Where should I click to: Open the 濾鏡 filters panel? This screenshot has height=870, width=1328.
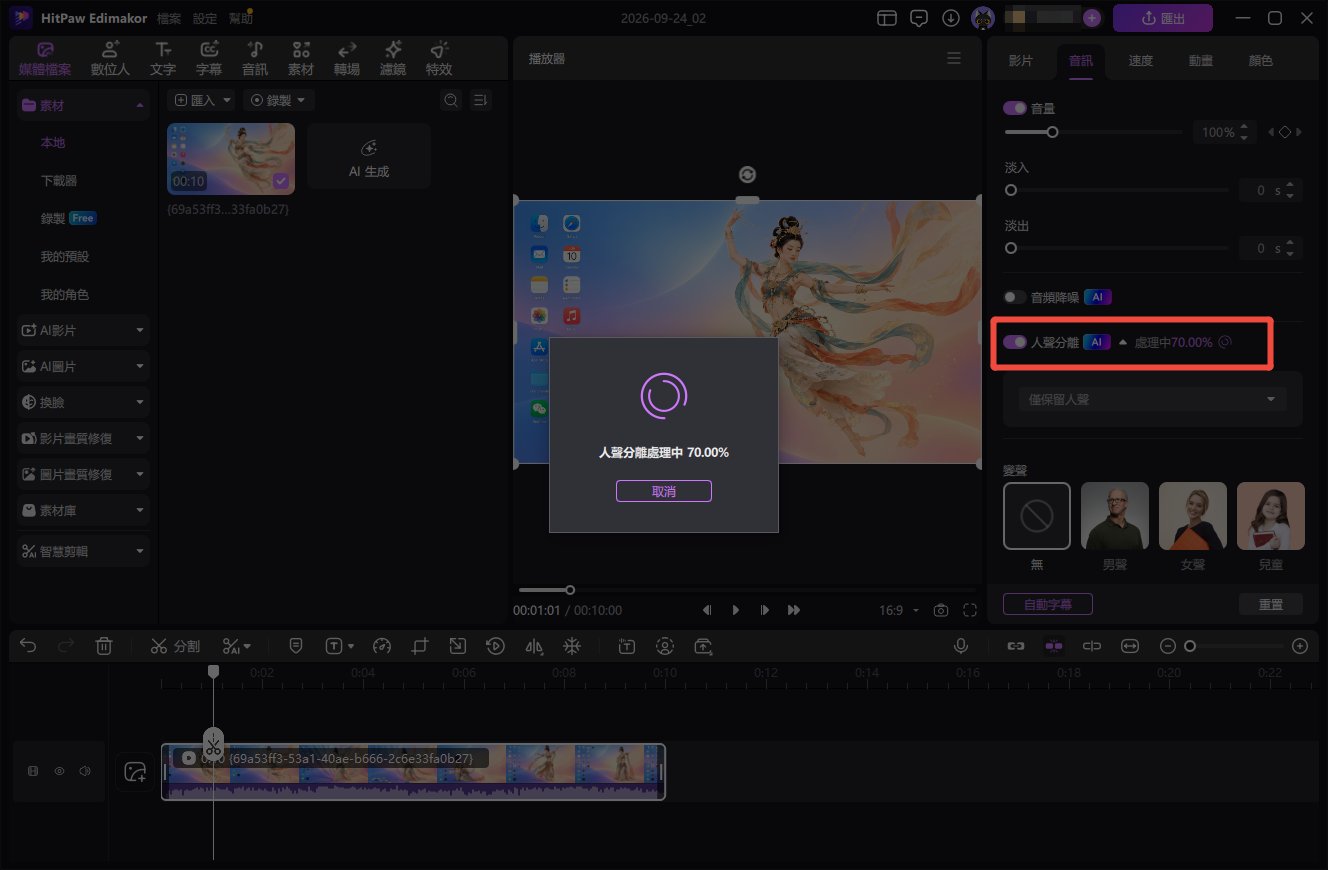click(393, 59)
